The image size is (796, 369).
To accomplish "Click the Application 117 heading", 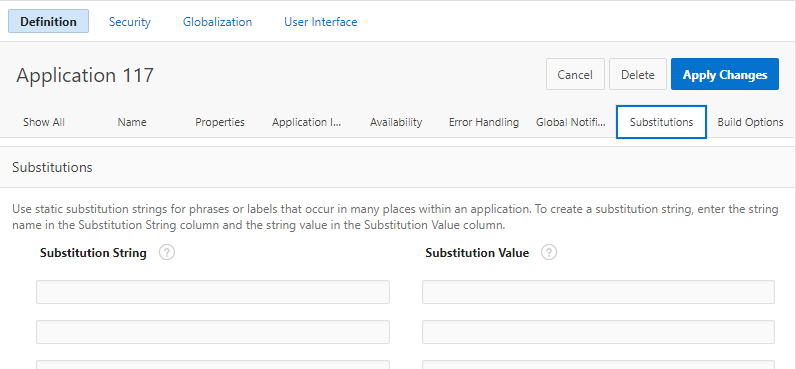I will [x=85, y=75].
